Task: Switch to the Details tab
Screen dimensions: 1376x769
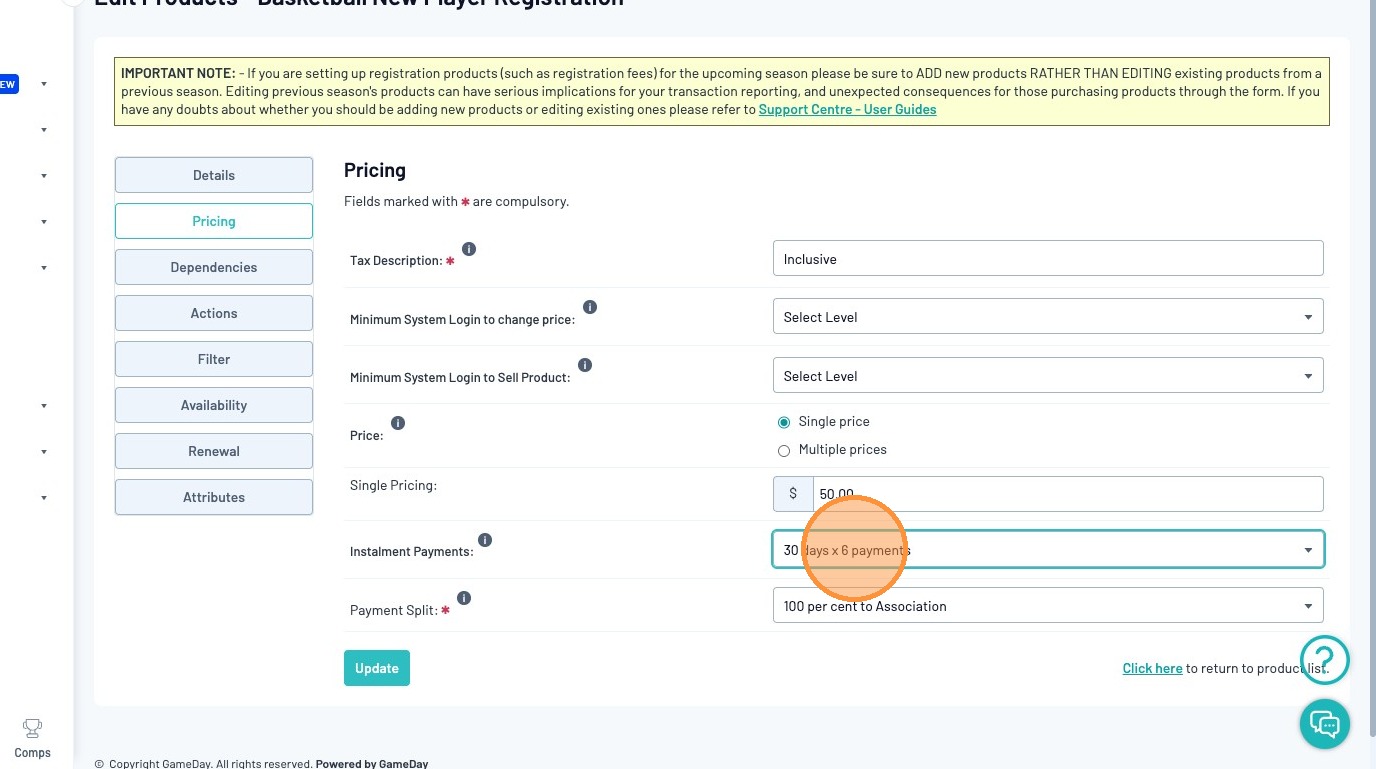Action: 214,175
